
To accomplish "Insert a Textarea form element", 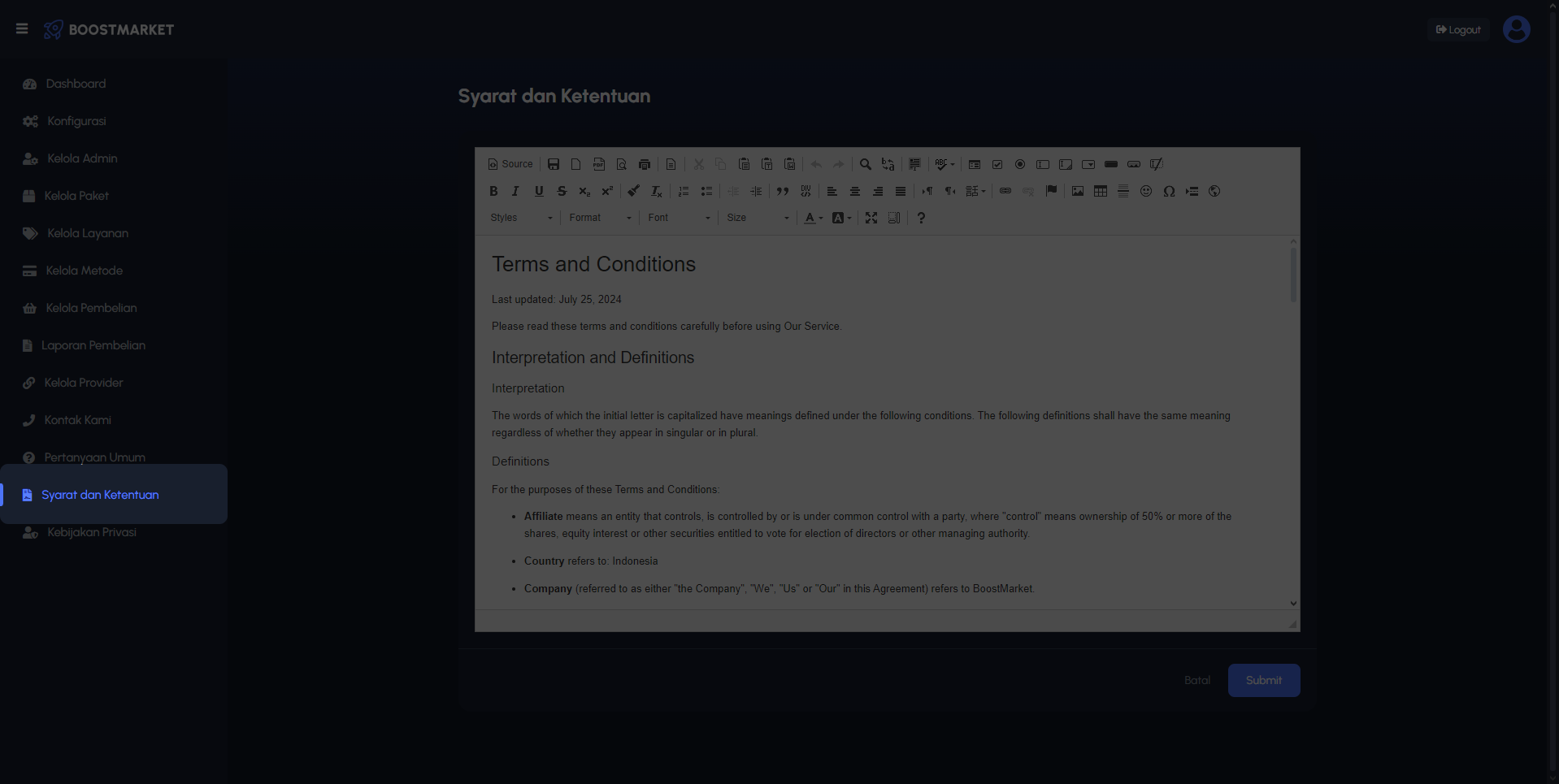I will [x=1066, y=164].
